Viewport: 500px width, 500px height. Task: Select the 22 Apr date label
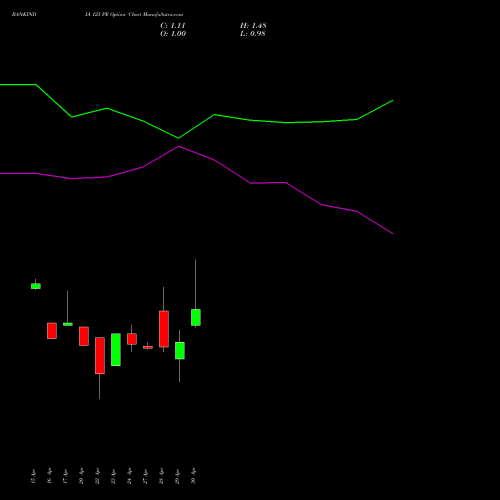point(97,476)
